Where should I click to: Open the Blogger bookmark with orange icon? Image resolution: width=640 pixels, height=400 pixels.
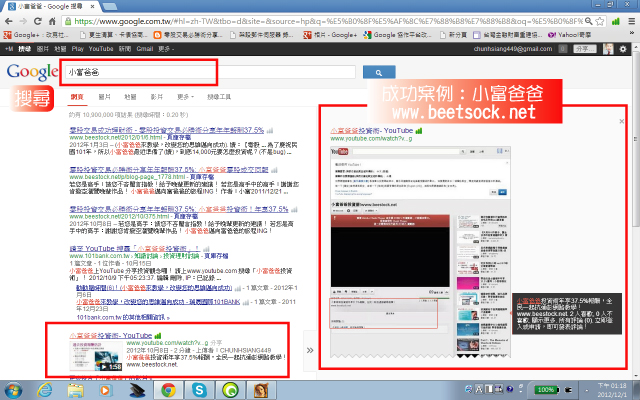(x=188, y=35)
